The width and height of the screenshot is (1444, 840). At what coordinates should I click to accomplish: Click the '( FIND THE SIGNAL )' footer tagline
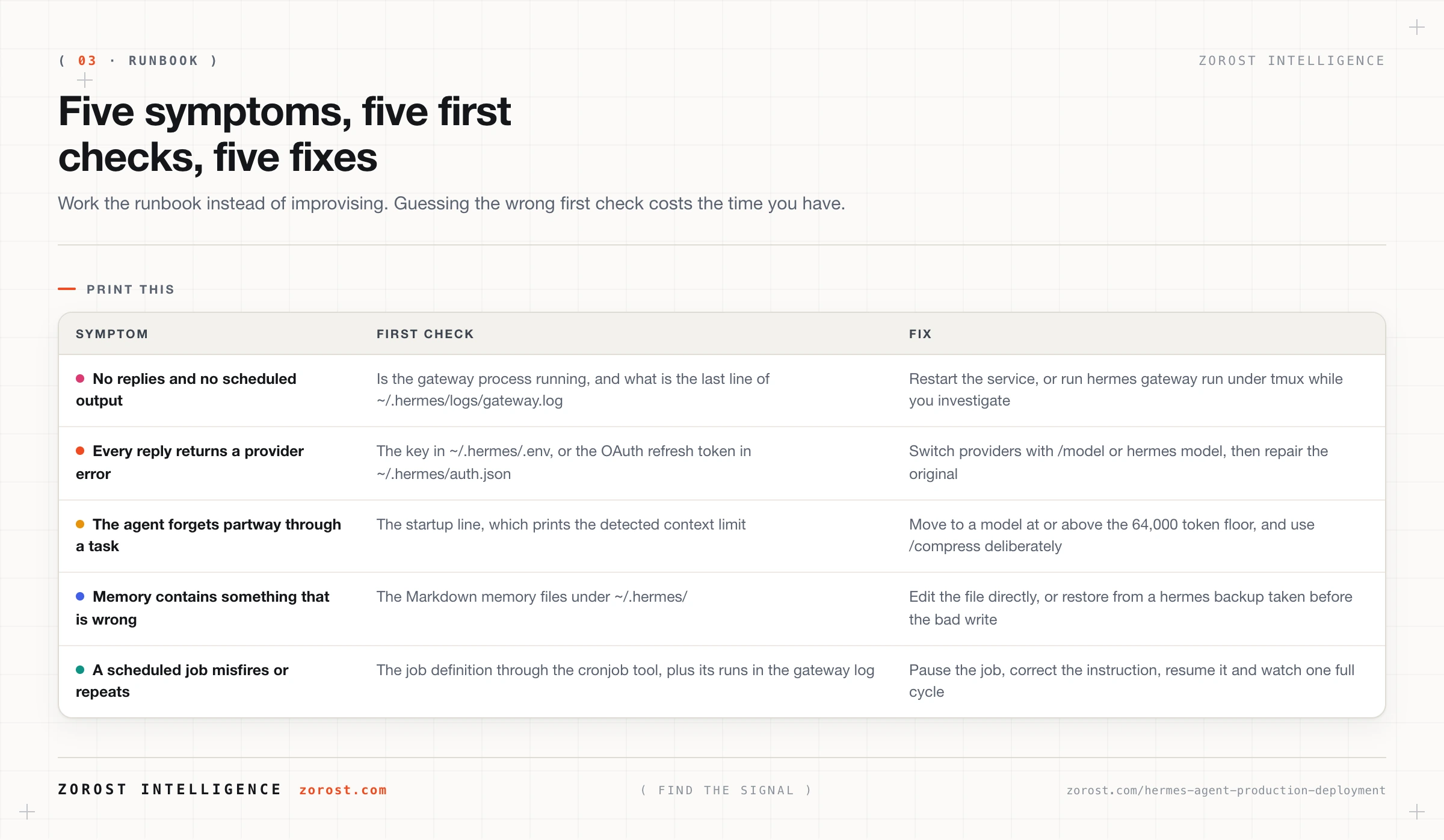(x=726, y=790)
